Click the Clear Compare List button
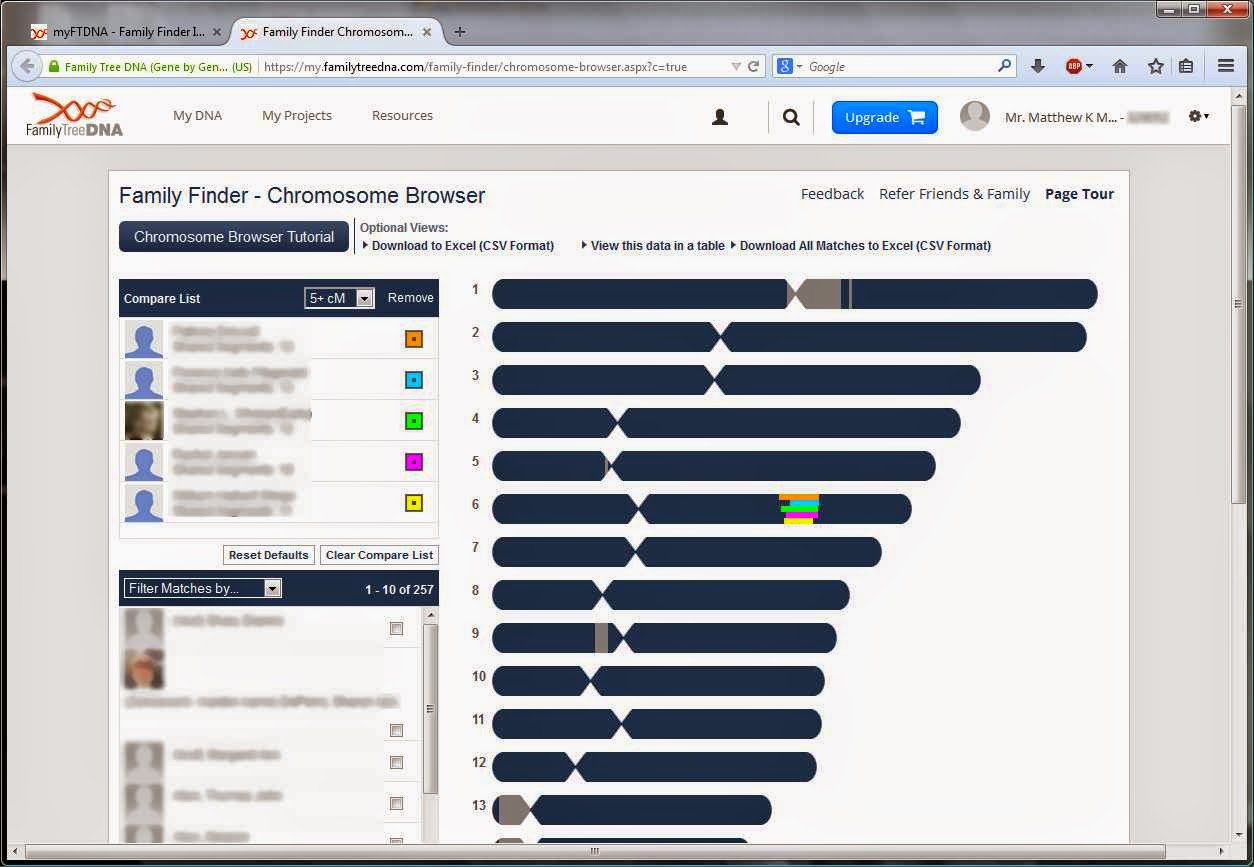The height and width of the screenshot is (867, 1254). tap(378, 555)
